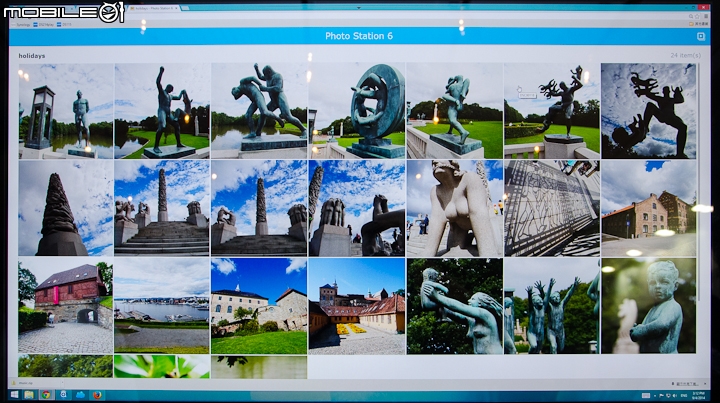The height and width of the screenshot is (403, 720).
Task: Open File Explorer from the taskbar
Action: 29,395
